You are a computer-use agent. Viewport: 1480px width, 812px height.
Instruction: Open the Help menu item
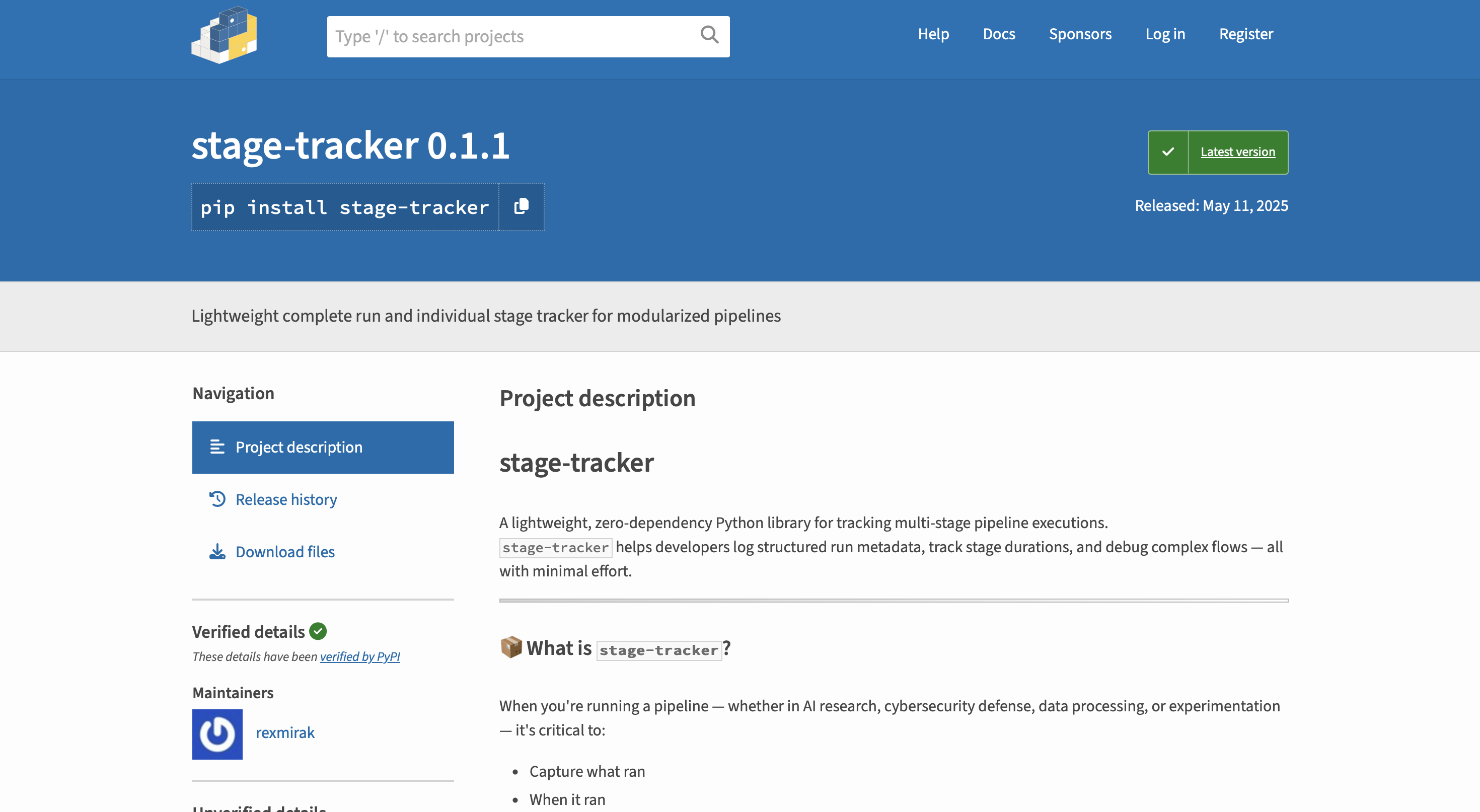[x=934, y=34]
